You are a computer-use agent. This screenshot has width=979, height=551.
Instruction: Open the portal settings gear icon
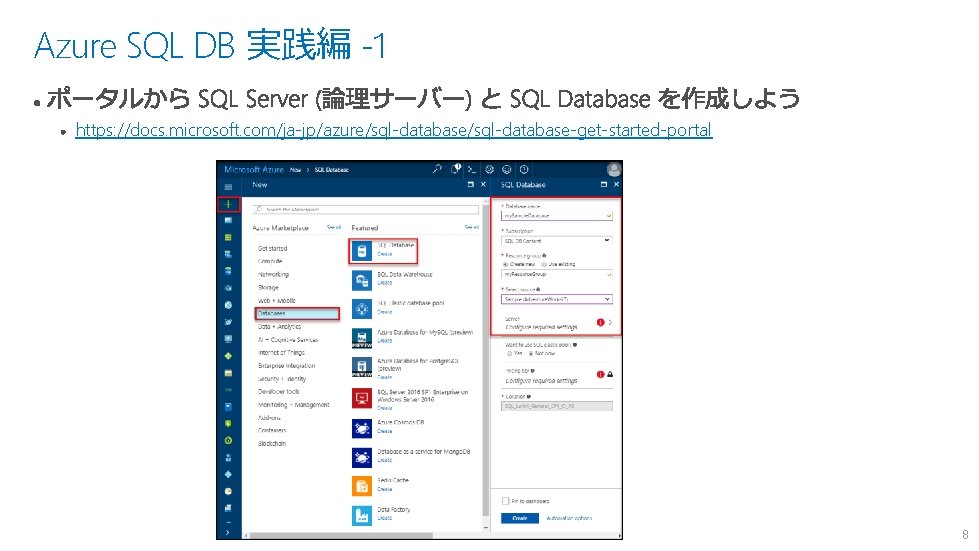490,169
